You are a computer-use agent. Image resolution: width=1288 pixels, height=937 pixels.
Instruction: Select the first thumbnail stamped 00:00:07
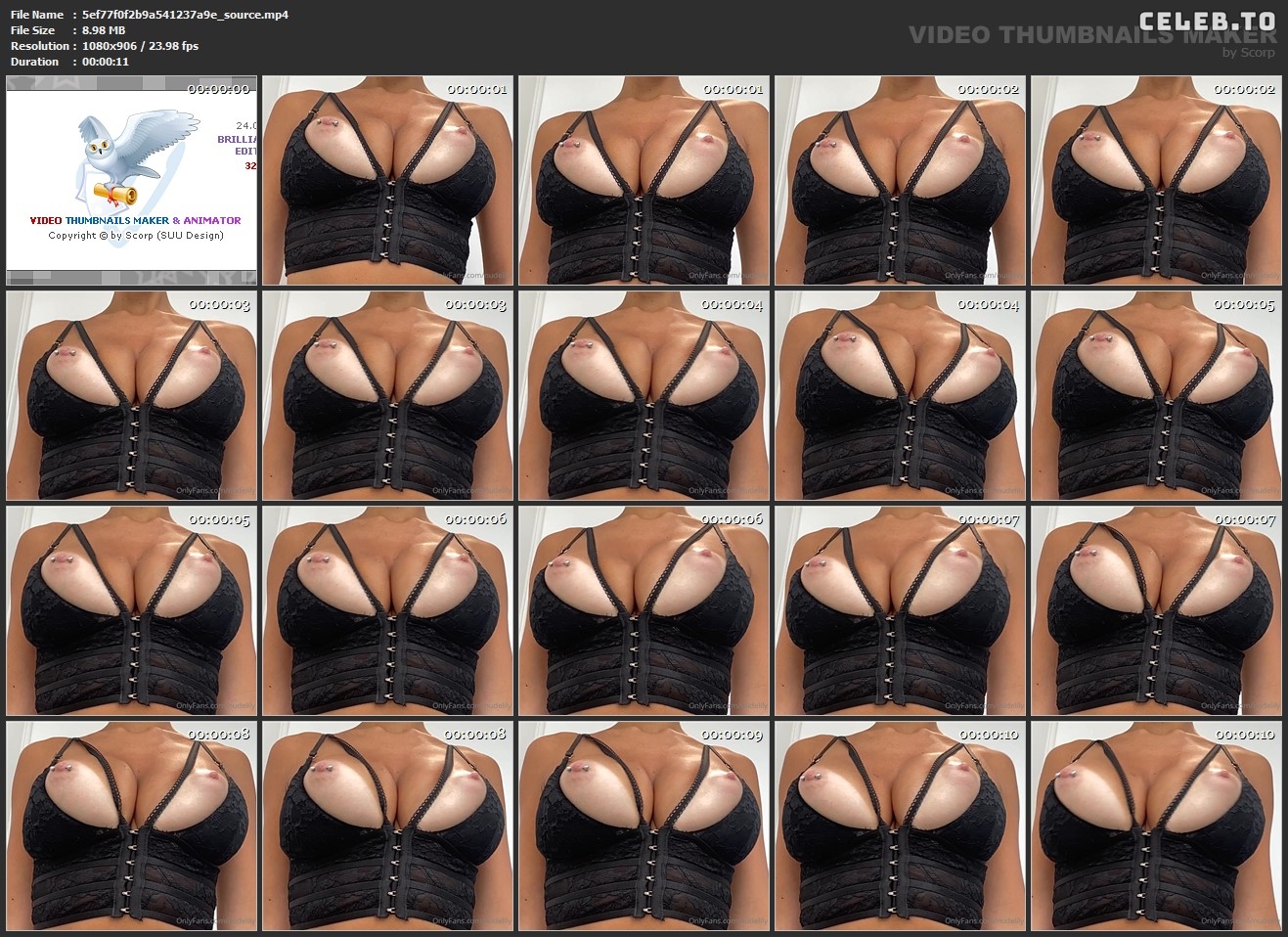pyautogui.click(x=900, y=610)
